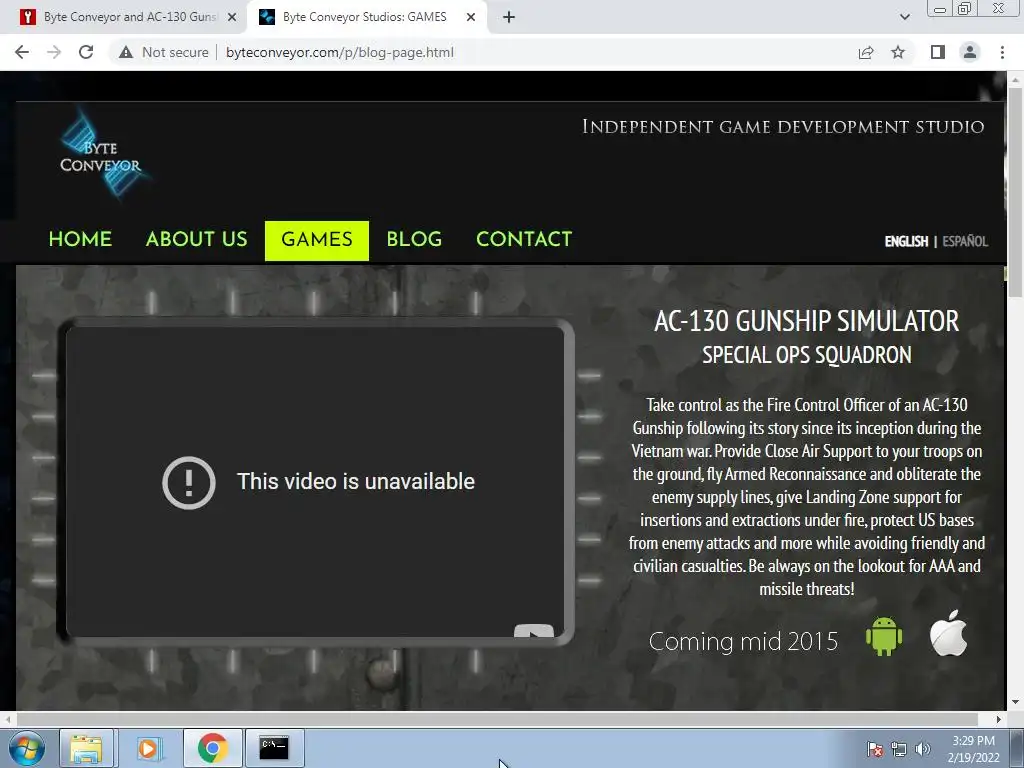This screenshot has width=1024, height=768.
Task: Click the INDEPENDENT GAME DEVELOPMENT STUDIO tagline
Action: tap(783, 127)
